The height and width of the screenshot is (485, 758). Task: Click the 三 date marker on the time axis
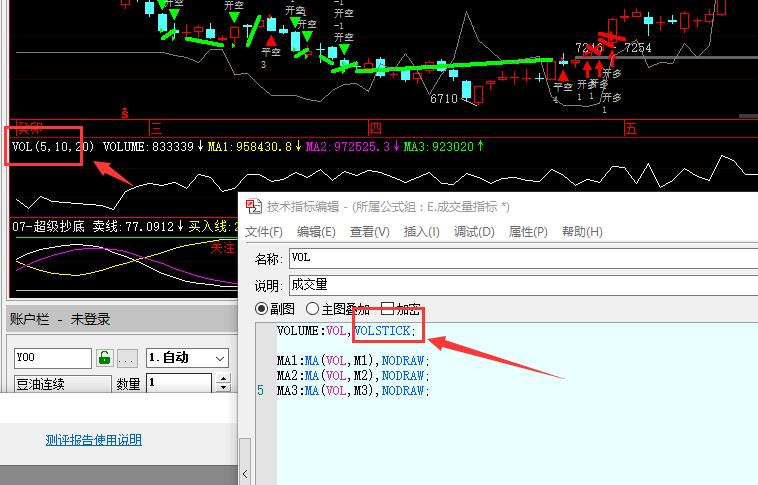point(156,129)
